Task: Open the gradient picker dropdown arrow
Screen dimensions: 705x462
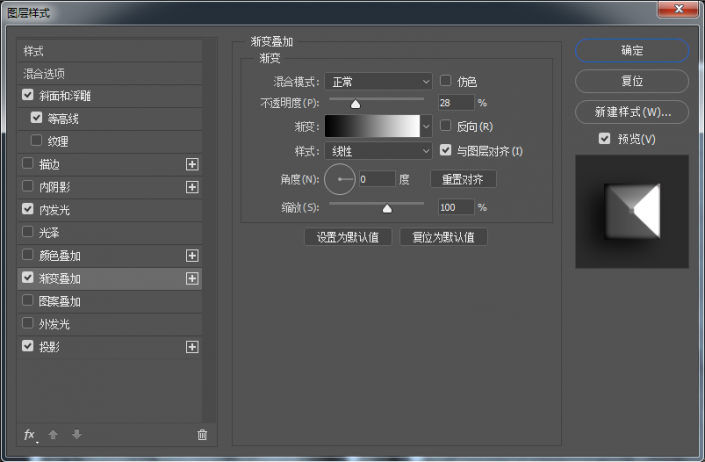Action: tap(426, 126)
